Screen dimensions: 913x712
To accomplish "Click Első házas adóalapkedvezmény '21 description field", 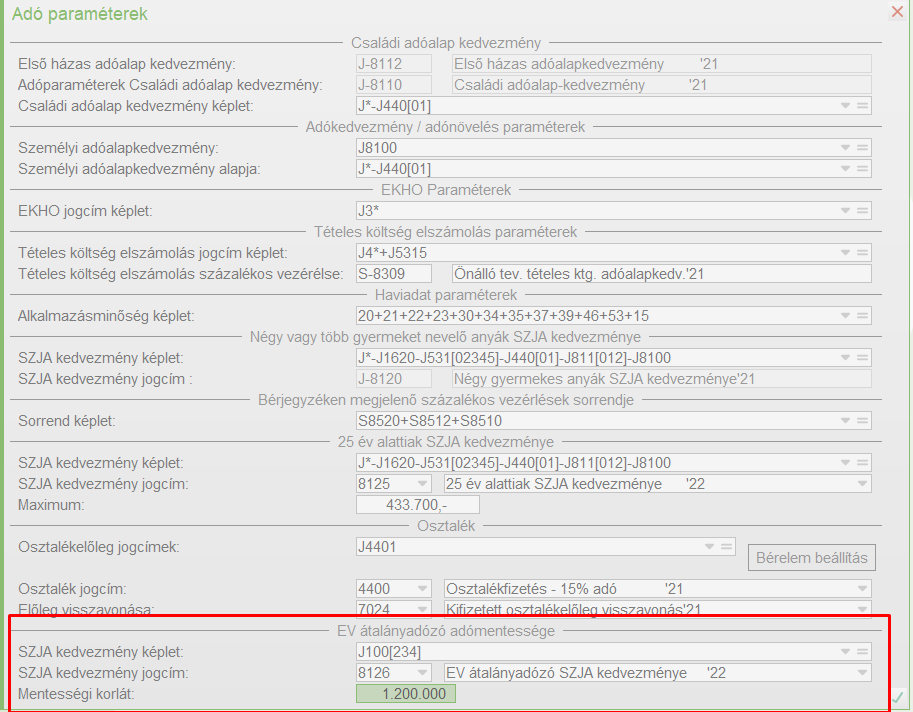I will click(661, 63).
